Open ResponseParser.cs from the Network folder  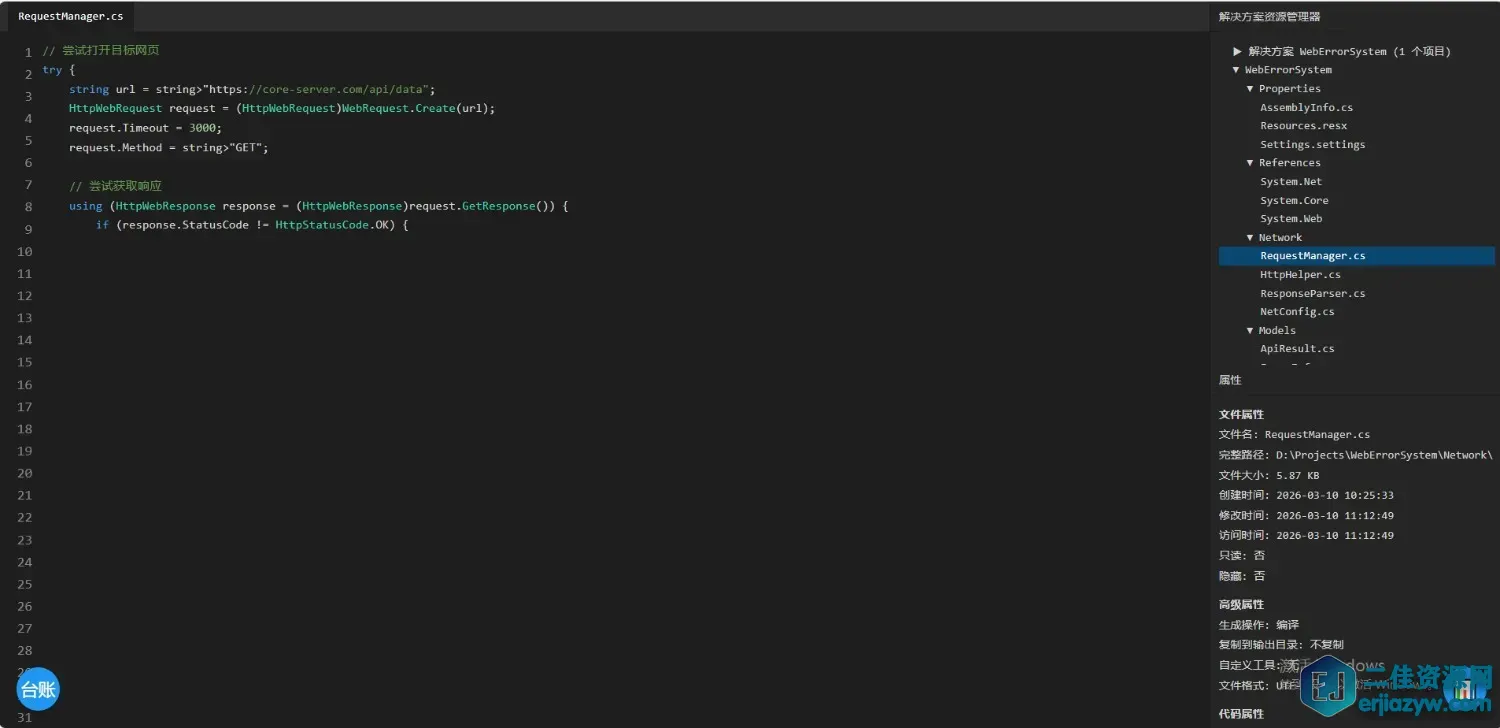(1312, 294)
